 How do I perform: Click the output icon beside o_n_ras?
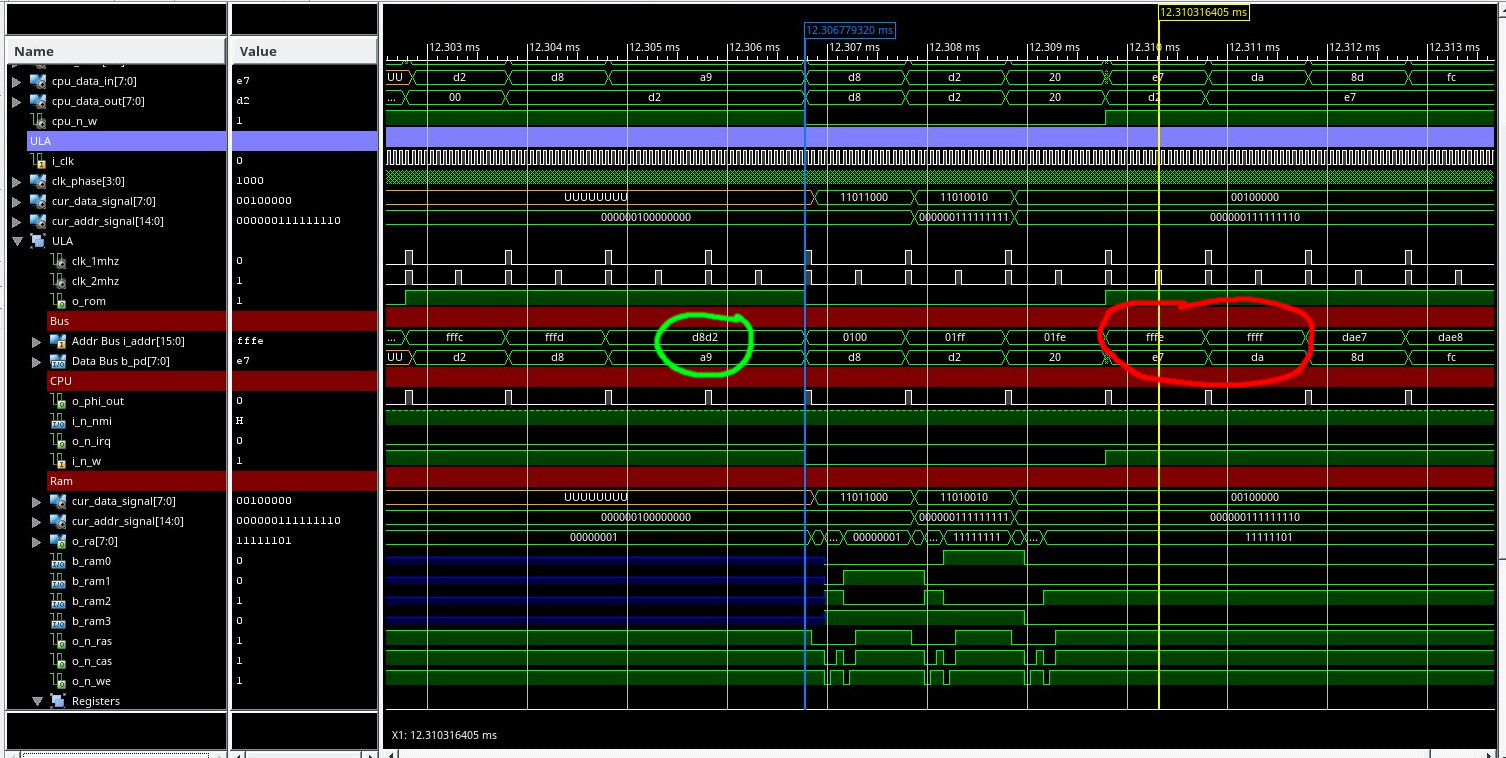pyautogui.click(x=58, y=641)
